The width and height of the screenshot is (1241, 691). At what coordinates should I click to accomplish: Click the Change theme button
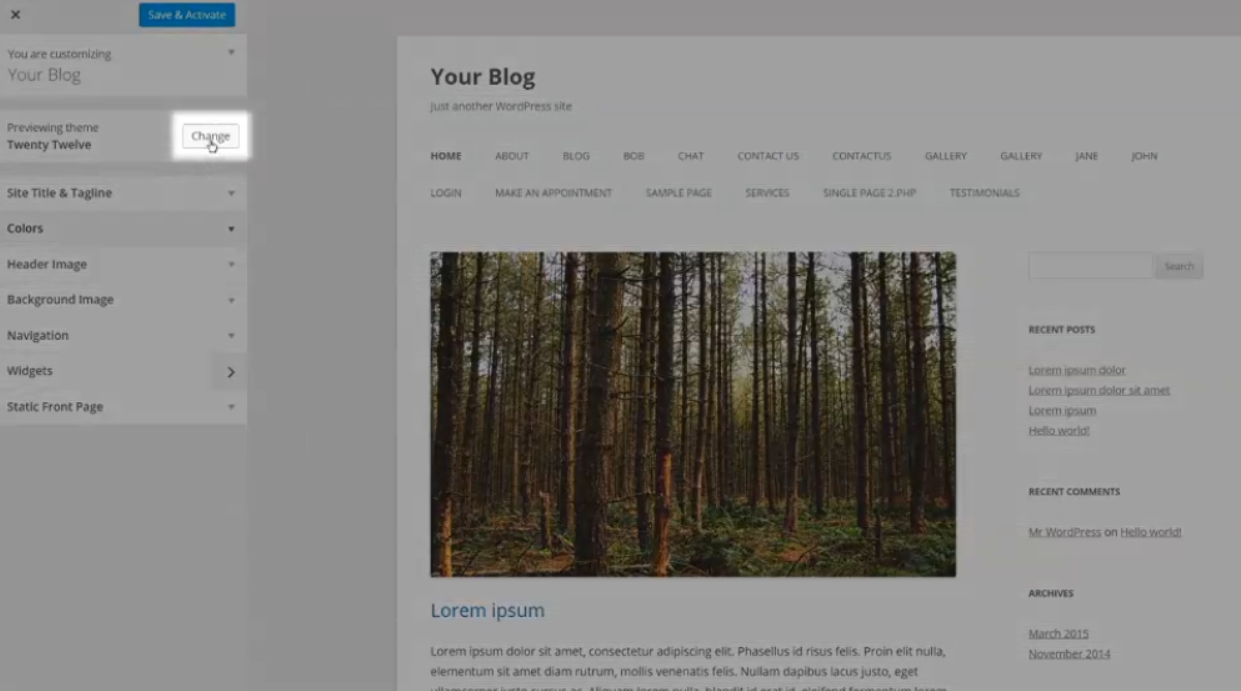tap(210, 136)
